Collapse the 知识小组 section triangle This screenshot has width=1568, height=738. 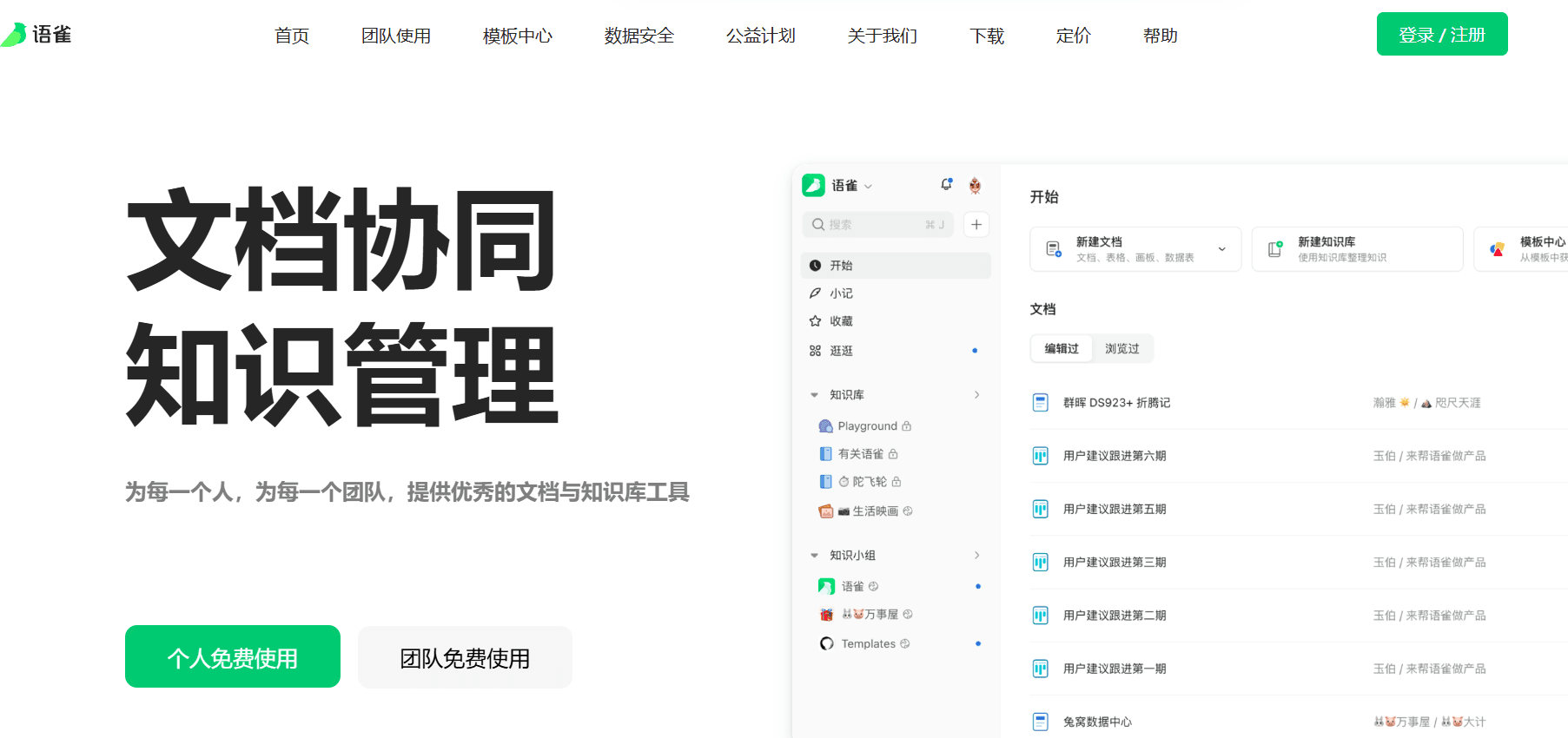[x=814, y=556]
